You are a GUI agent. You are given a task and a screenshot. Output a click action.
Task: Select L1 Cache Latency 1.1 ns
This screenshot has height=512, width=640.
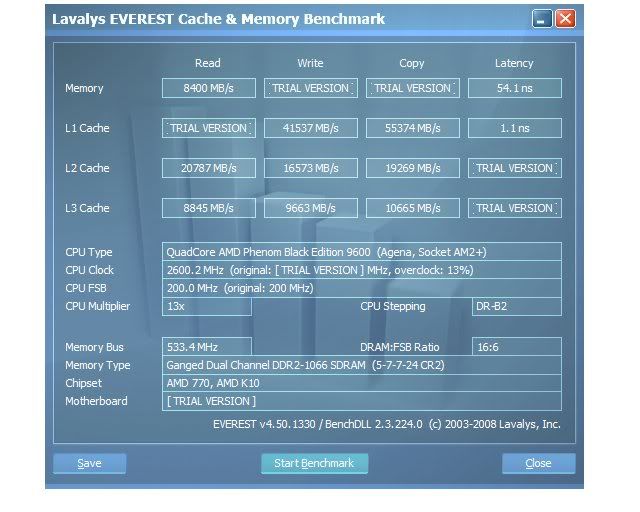(515, 128)
